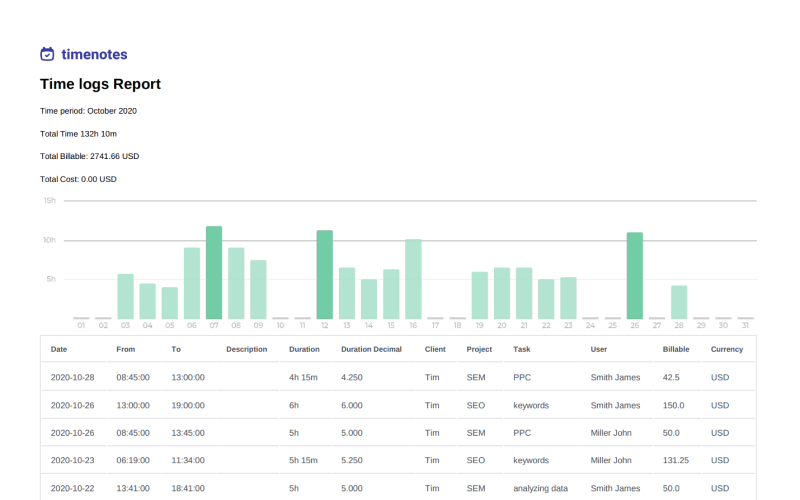Screen dimensions: 800x500
Task: Click the chart bar for day 14
Action: (x=369, y=299)
